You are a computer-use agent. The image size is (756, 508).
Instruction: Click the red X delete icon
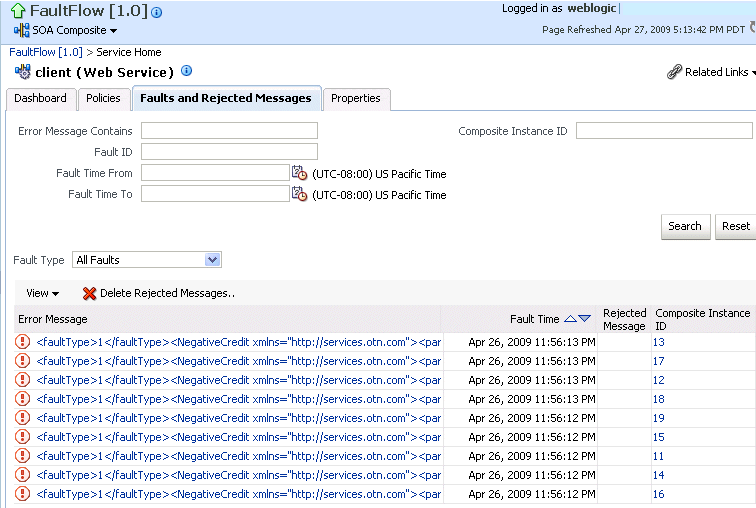89,294
